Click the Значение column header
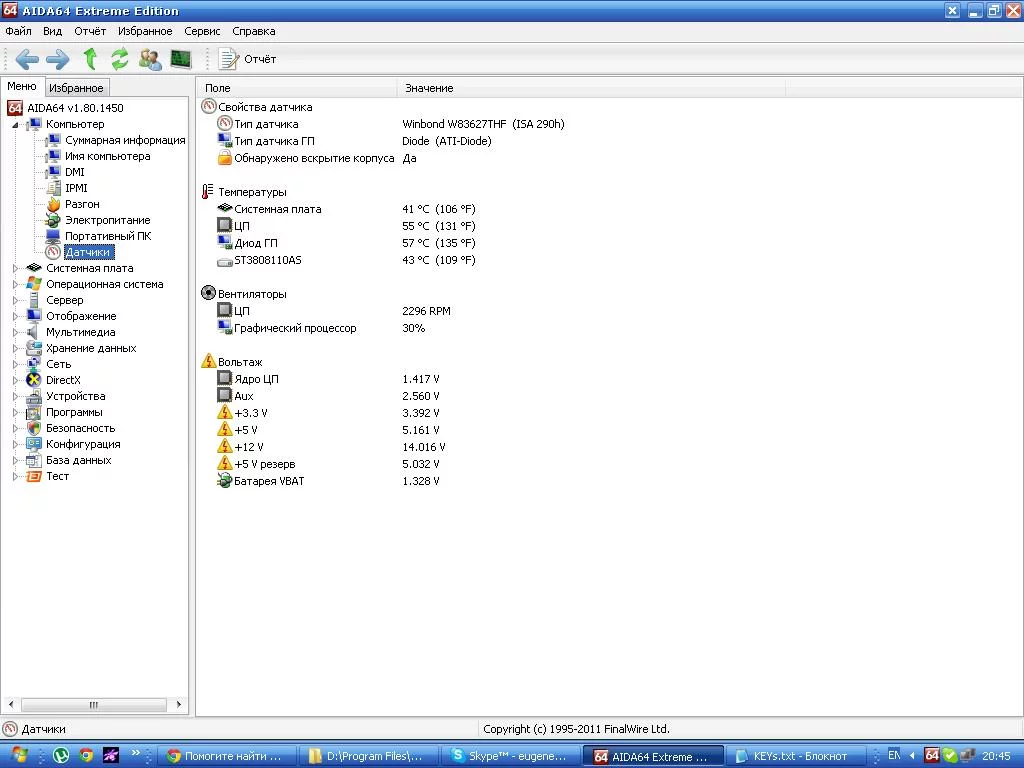The height and width of the screenshot is (768, 1024). [x=591, y=88]
